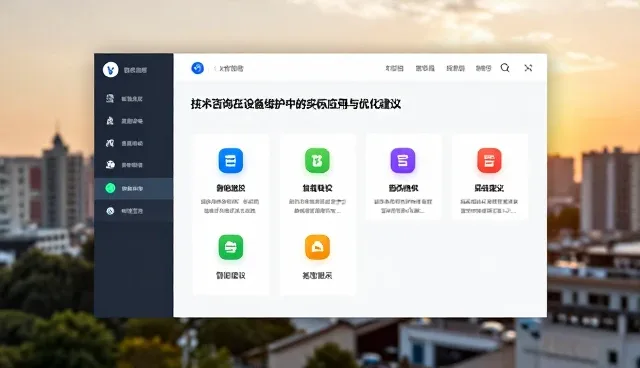
Task: Open the fourth sidebar menu item
Action: pyautogui.click(x=133, y=165)
